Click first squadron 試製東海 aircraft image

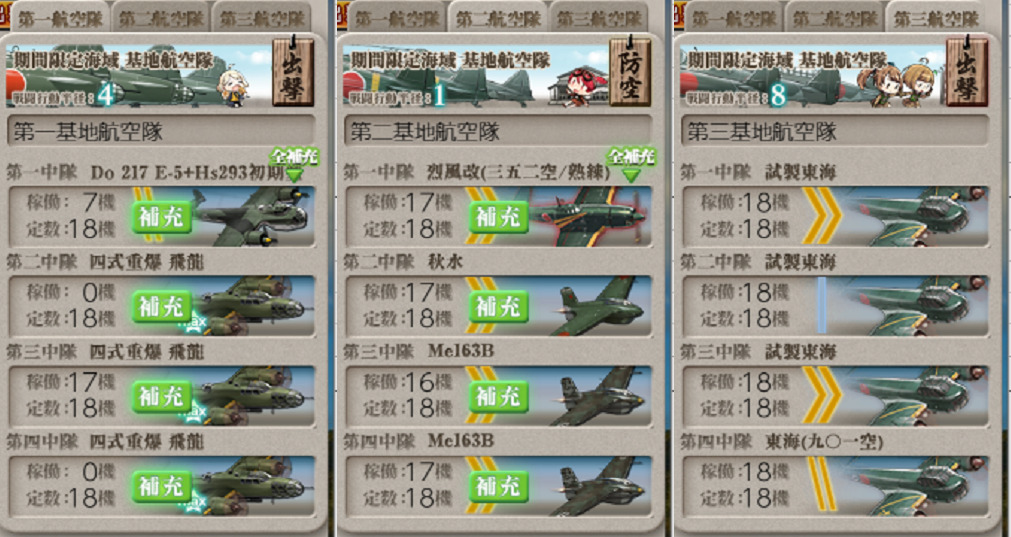(x=916, y=217)
